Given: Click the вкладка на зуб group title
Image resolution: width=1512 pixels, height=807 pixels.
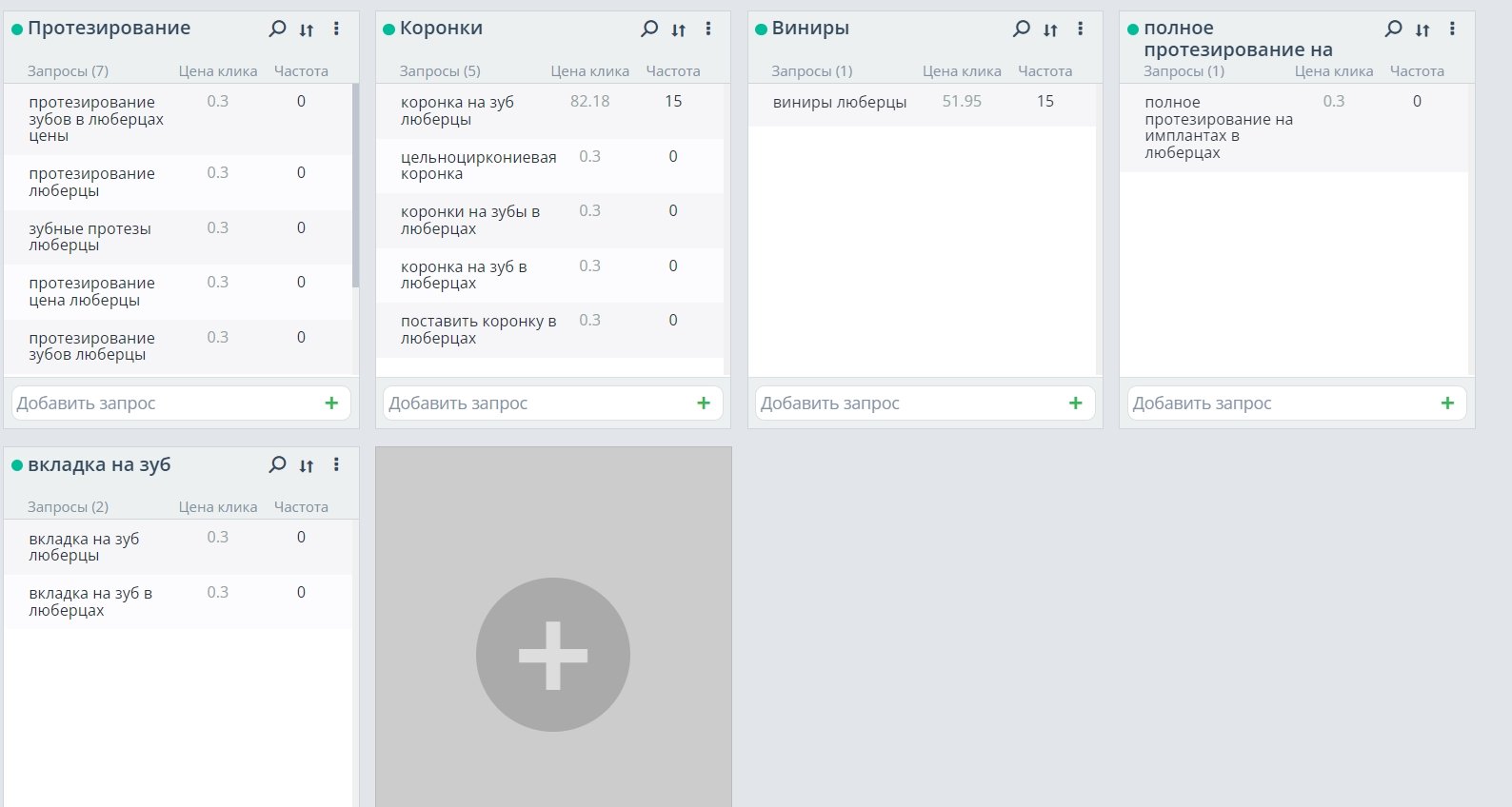Looking at the screenshot, I should [x=99, y=464].
